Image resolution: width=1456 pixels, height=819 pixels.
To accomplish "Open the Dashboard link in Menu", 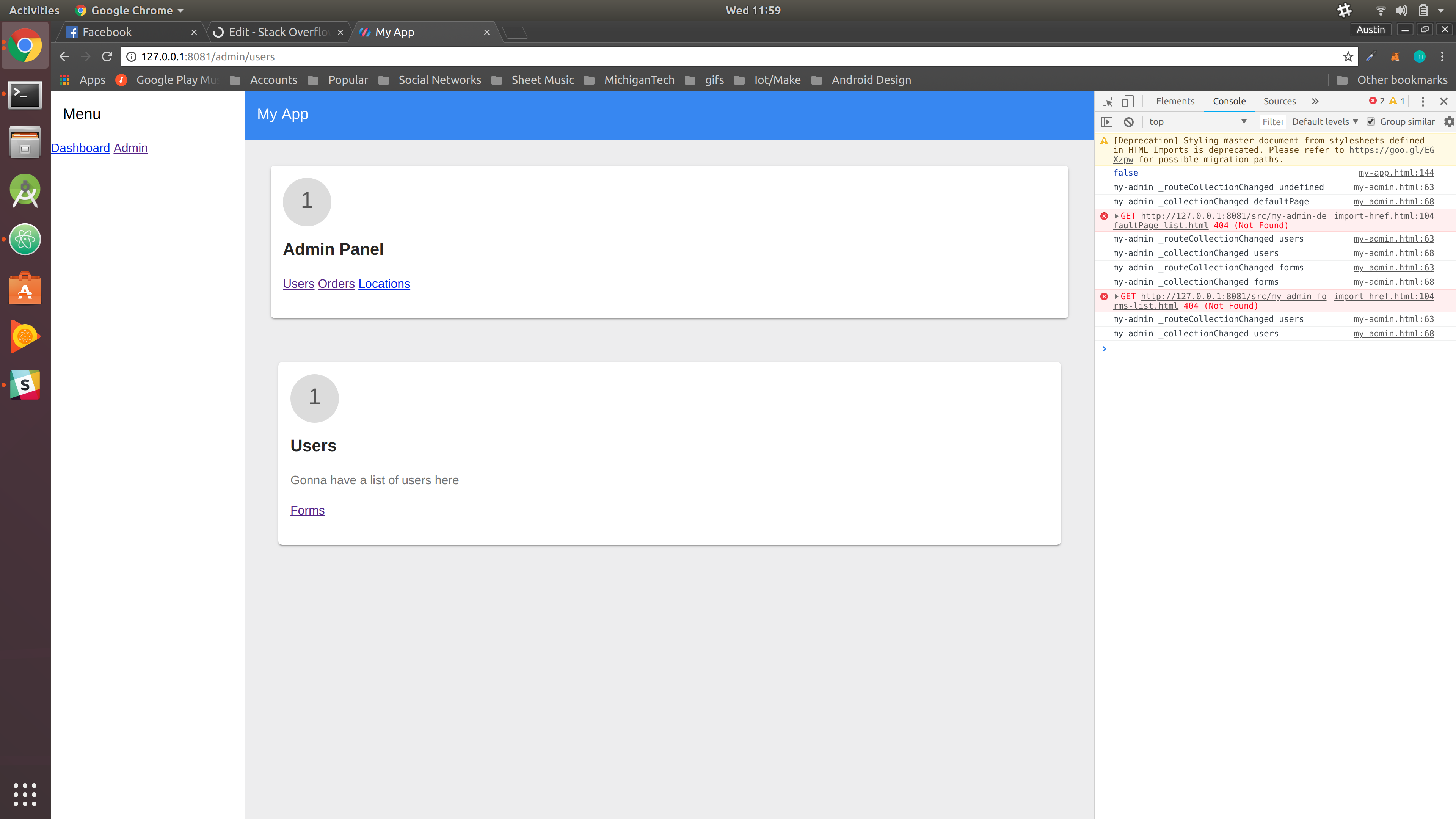I will click(80, 148).
